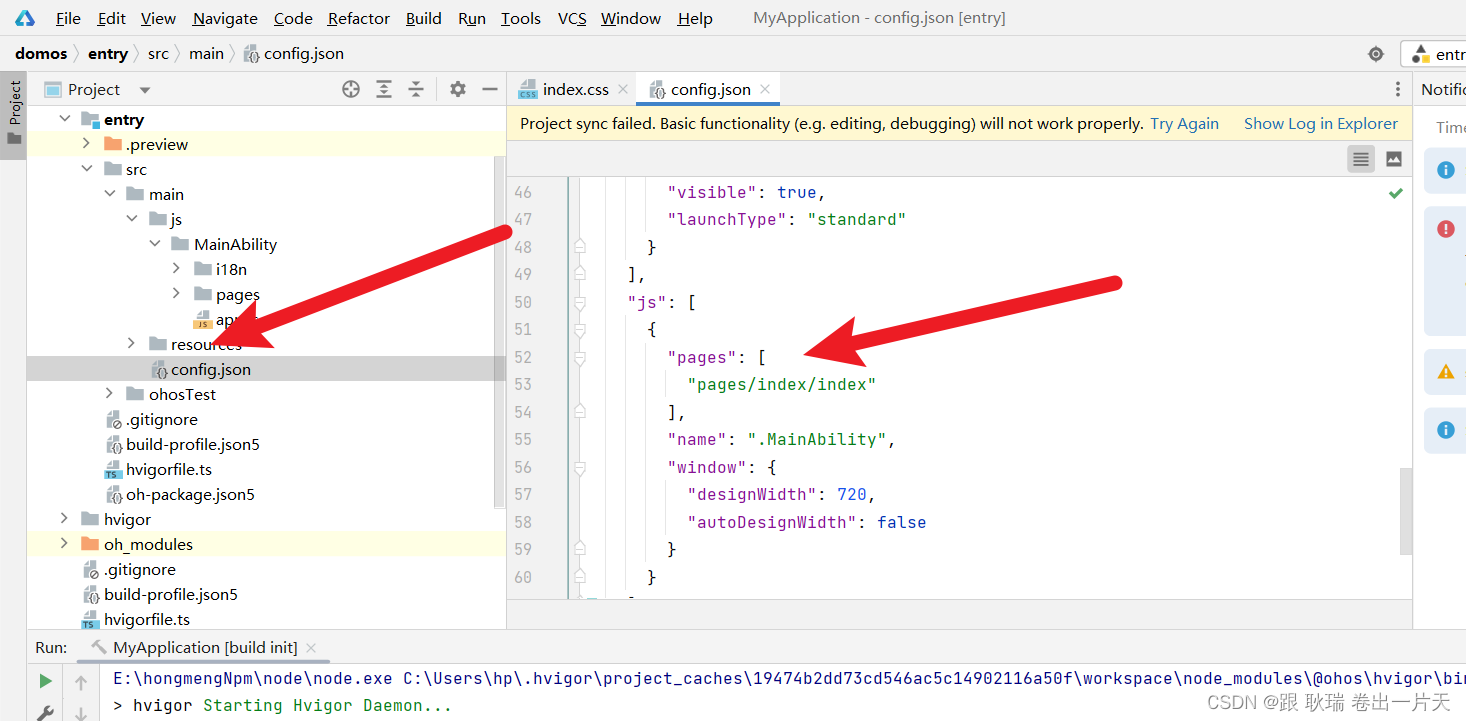This screenshot has width=1466, height=721.
Task: Open Project panel settings gear
Action: pyautogui.click(x=458, y=89)
